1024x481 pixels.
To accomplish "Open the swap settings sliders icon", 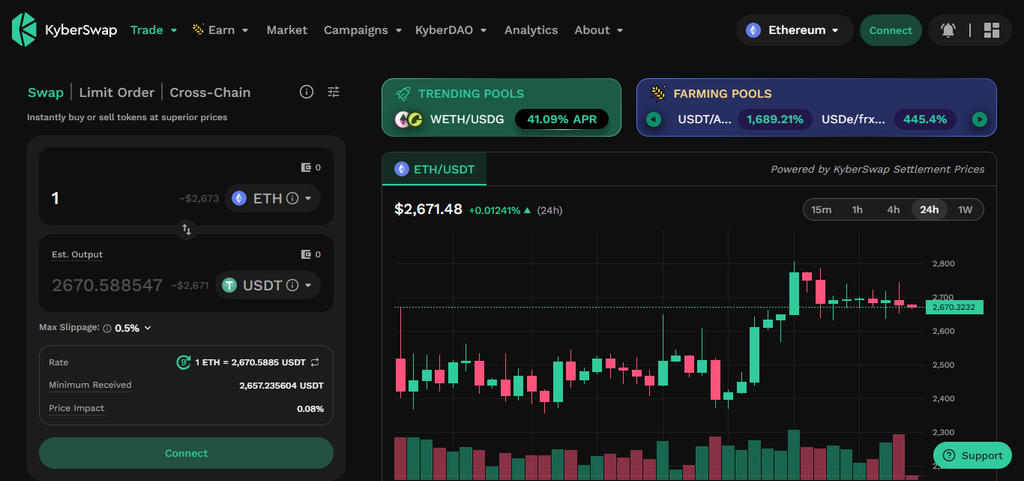I will 334,92.
